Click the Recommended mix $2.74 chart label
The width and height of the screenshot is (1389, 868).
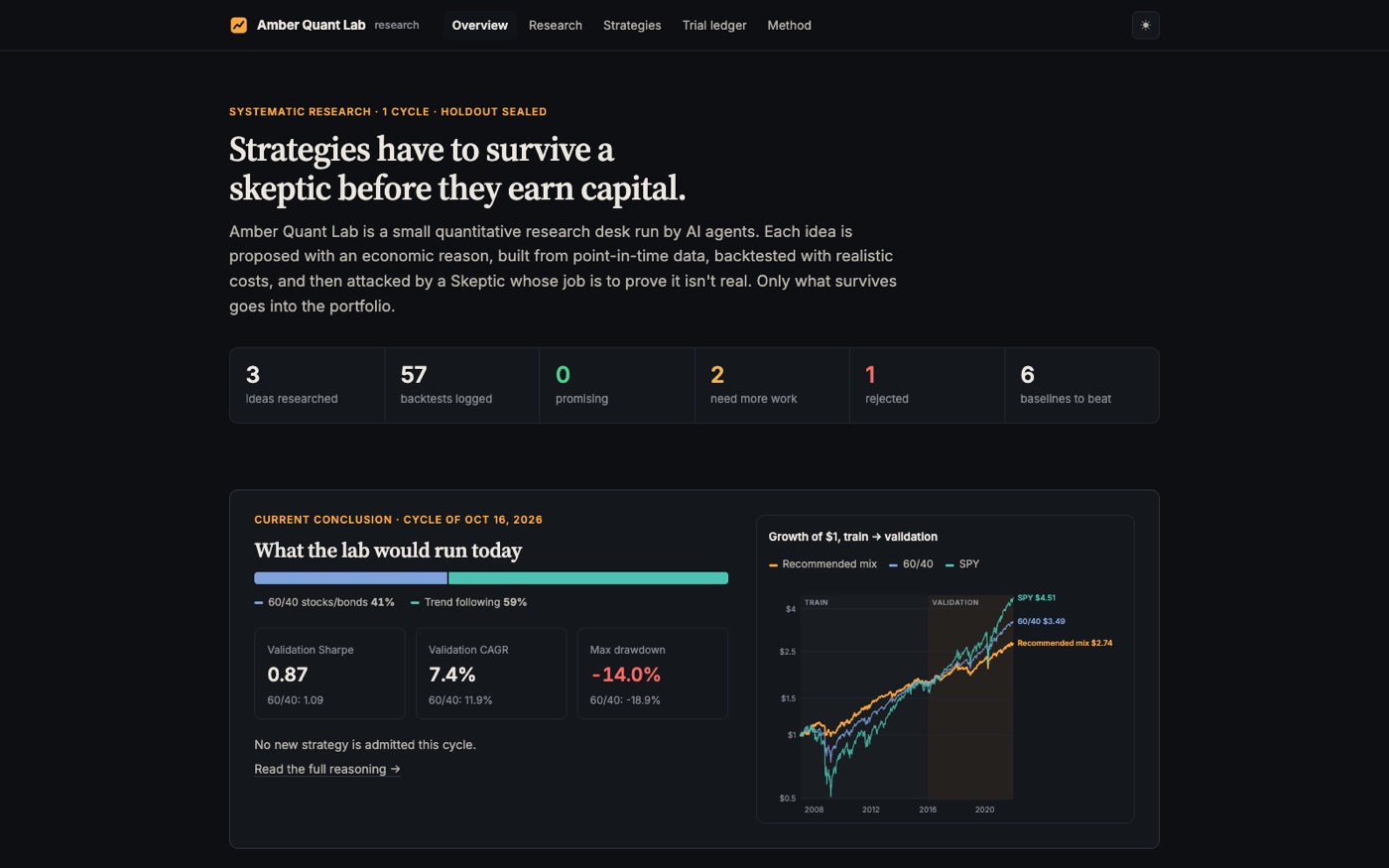click(1065, 643)
